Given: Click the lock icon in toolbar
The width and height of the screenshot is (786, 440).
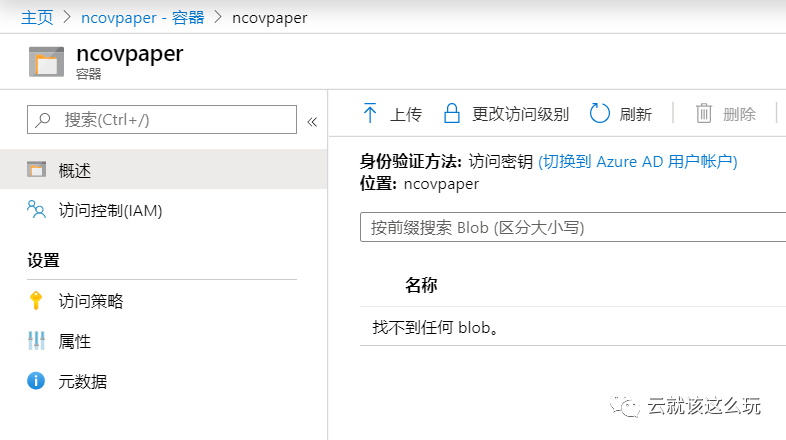Looking at the screenshot, I should click(x=452, y=113).
